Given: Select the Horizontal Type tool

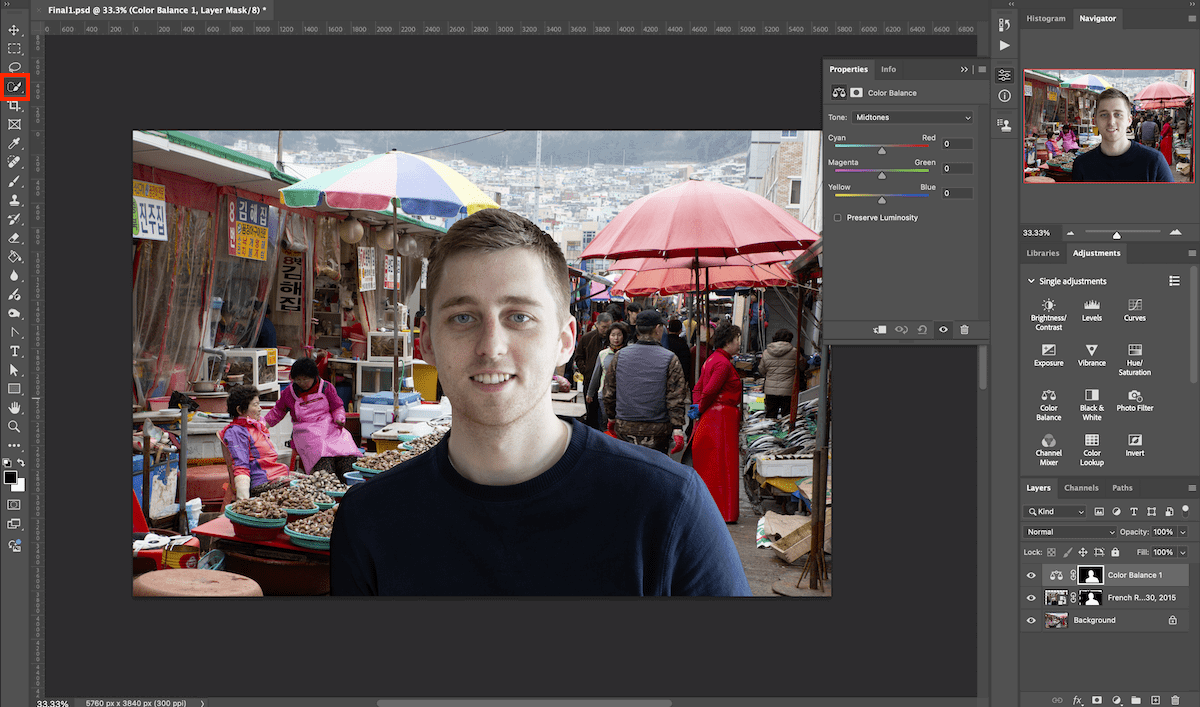Looking at the screenshot, I should [14, 351].
